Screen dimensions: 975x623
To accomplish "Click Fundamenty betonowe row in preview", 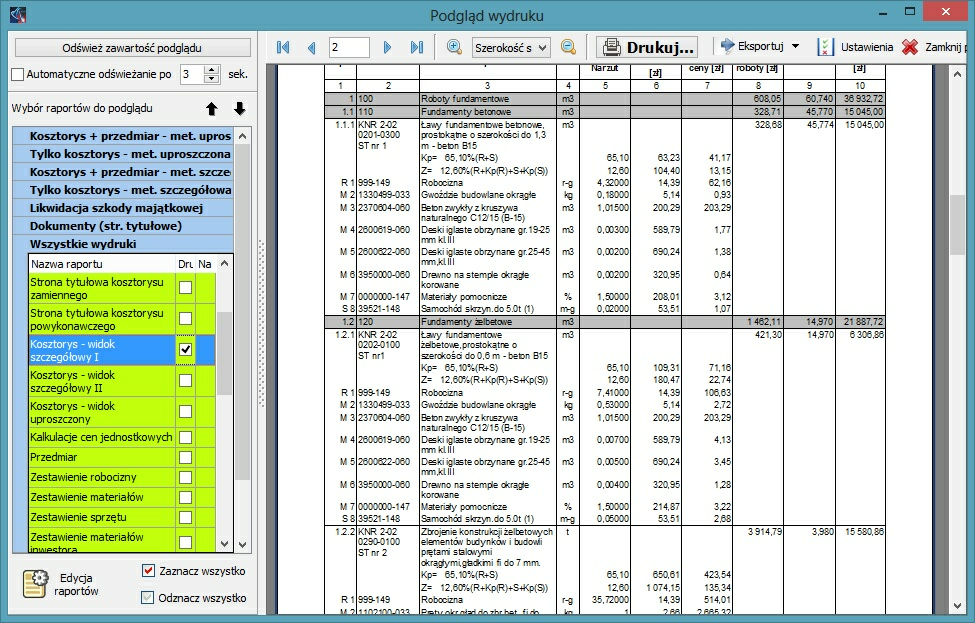I will coord(604,112).
